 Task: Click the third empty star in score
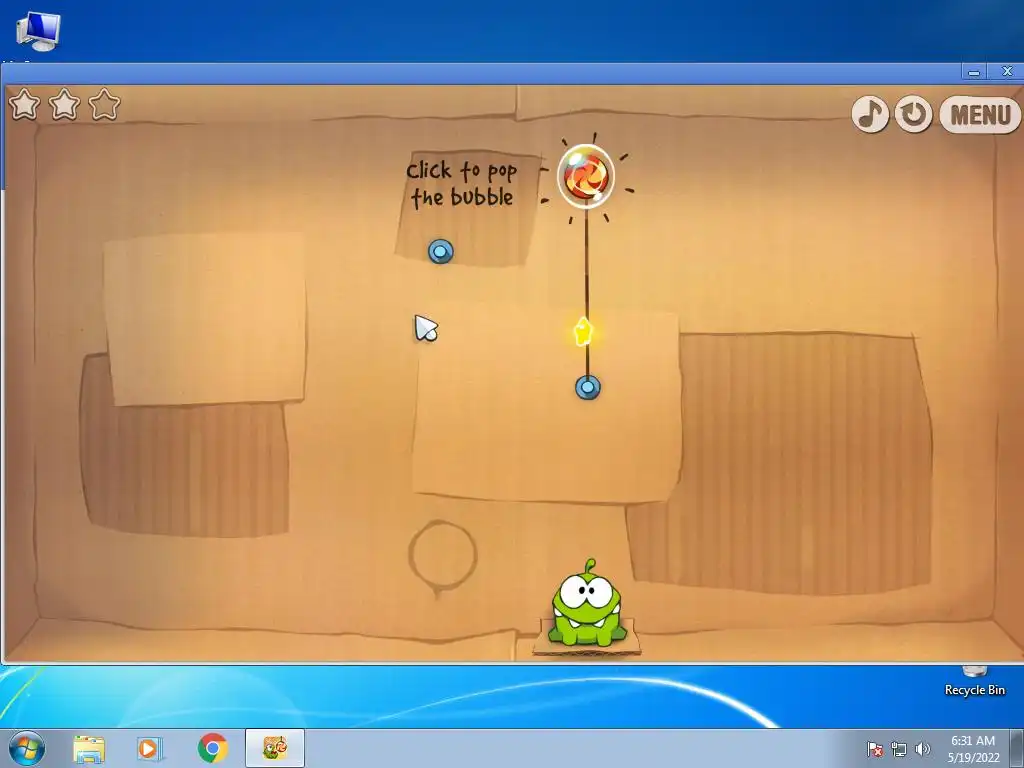pos(104,104)
